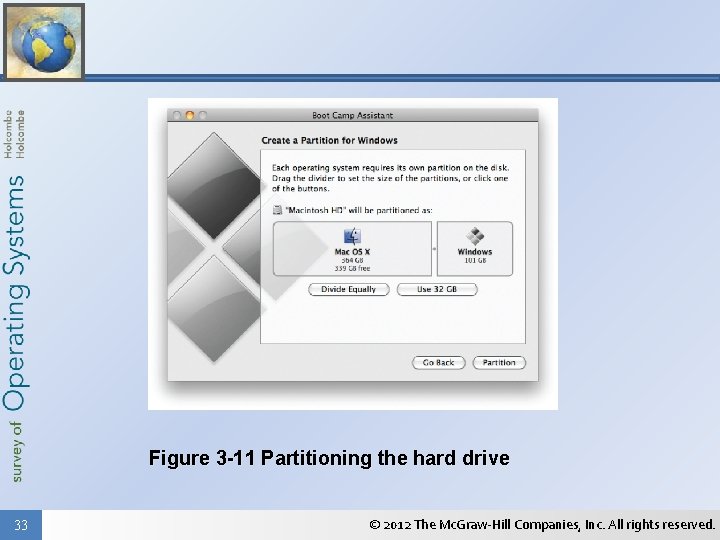Click the zoom button in title bar

pyautogui.click(x=202, y=115)
